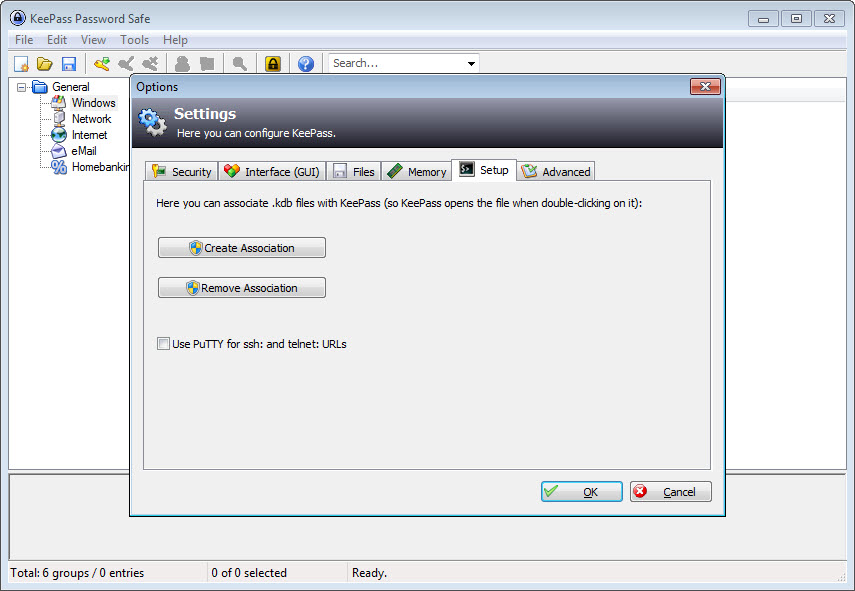Minimize the KeePass main window

coord(763,19)
